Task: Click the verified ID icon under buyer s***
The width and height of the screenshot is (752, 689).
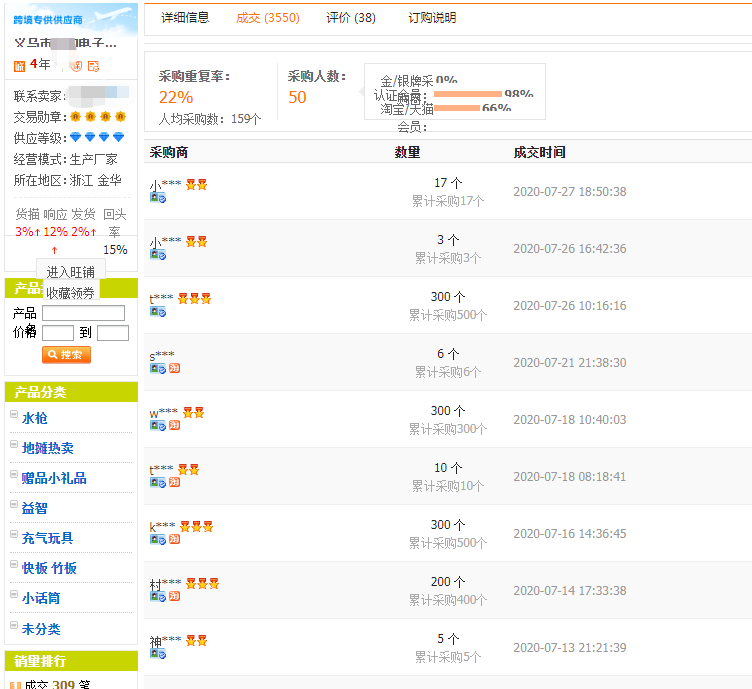Action: 158,369
